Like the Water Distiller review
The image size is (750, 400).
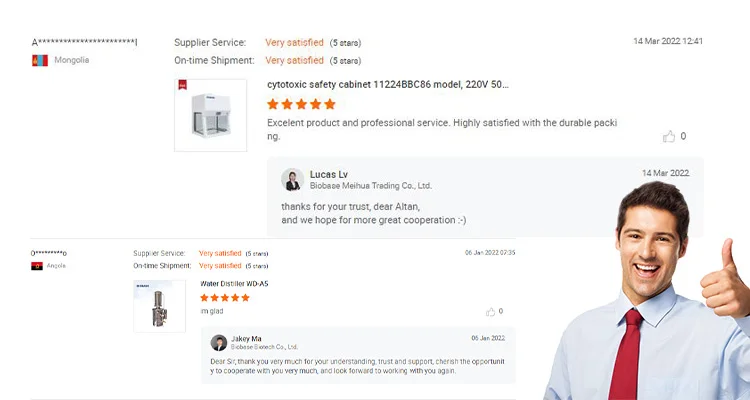[490, 311]
